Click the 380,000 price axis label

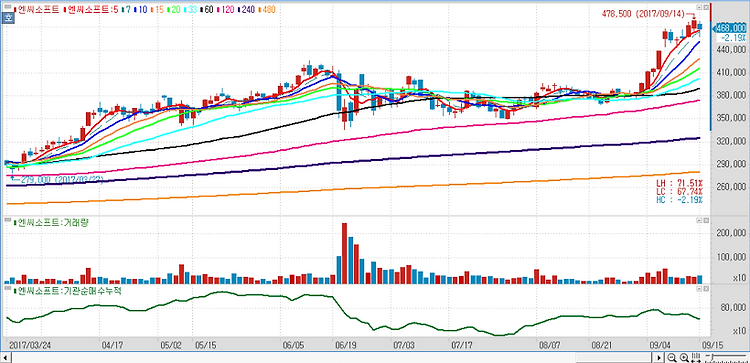tap(731, 95)
